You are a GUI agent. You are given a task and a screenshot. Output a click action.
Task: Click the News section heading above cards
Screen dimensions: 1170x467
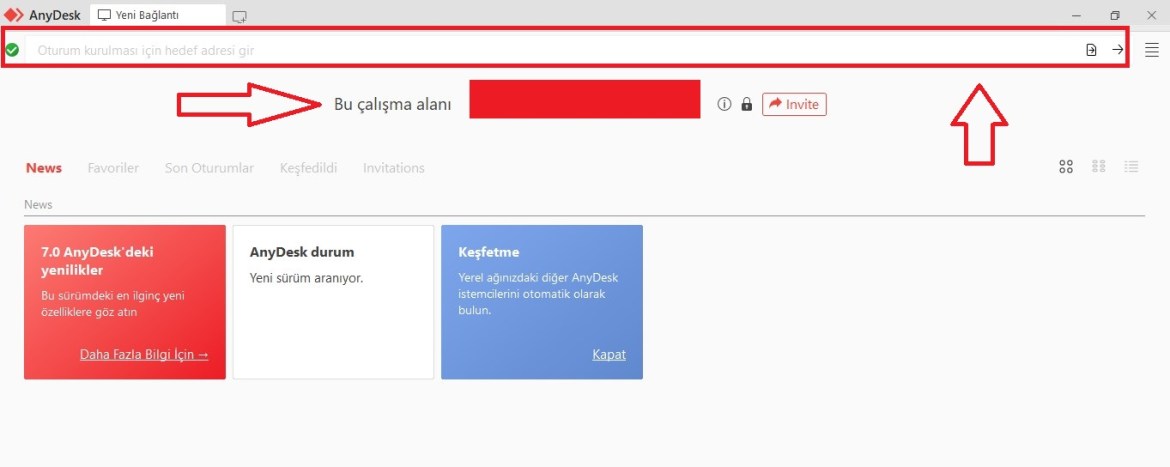[38, 204]
